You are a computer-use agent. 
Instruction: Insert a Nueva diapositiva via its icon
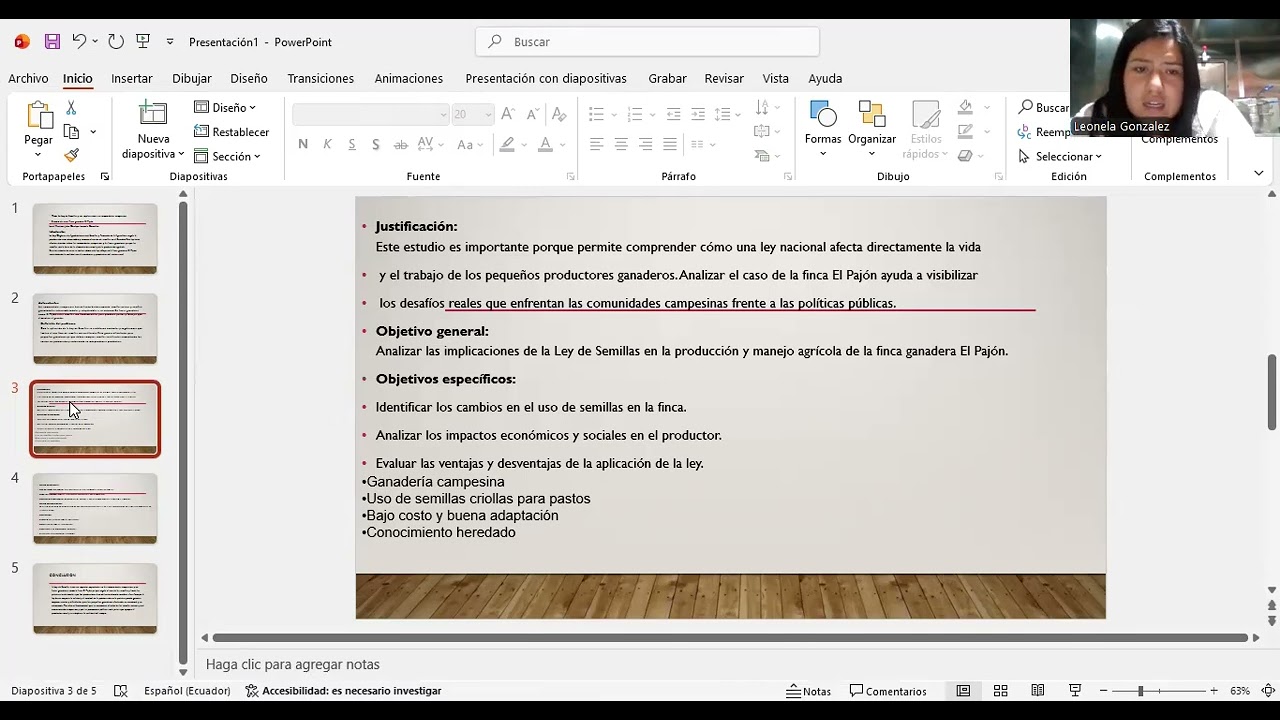(x=153, y=114)
